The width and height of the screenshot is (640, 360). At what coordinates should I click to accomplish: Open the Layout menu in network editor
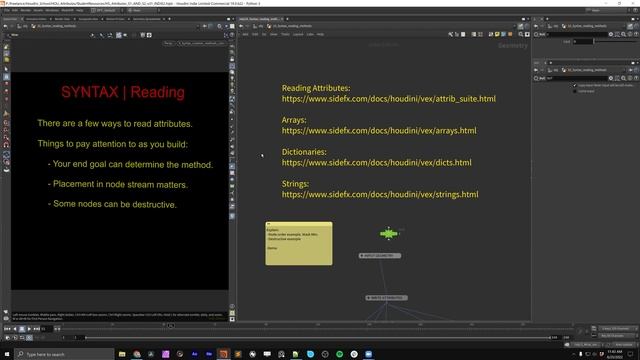[298, 34]
